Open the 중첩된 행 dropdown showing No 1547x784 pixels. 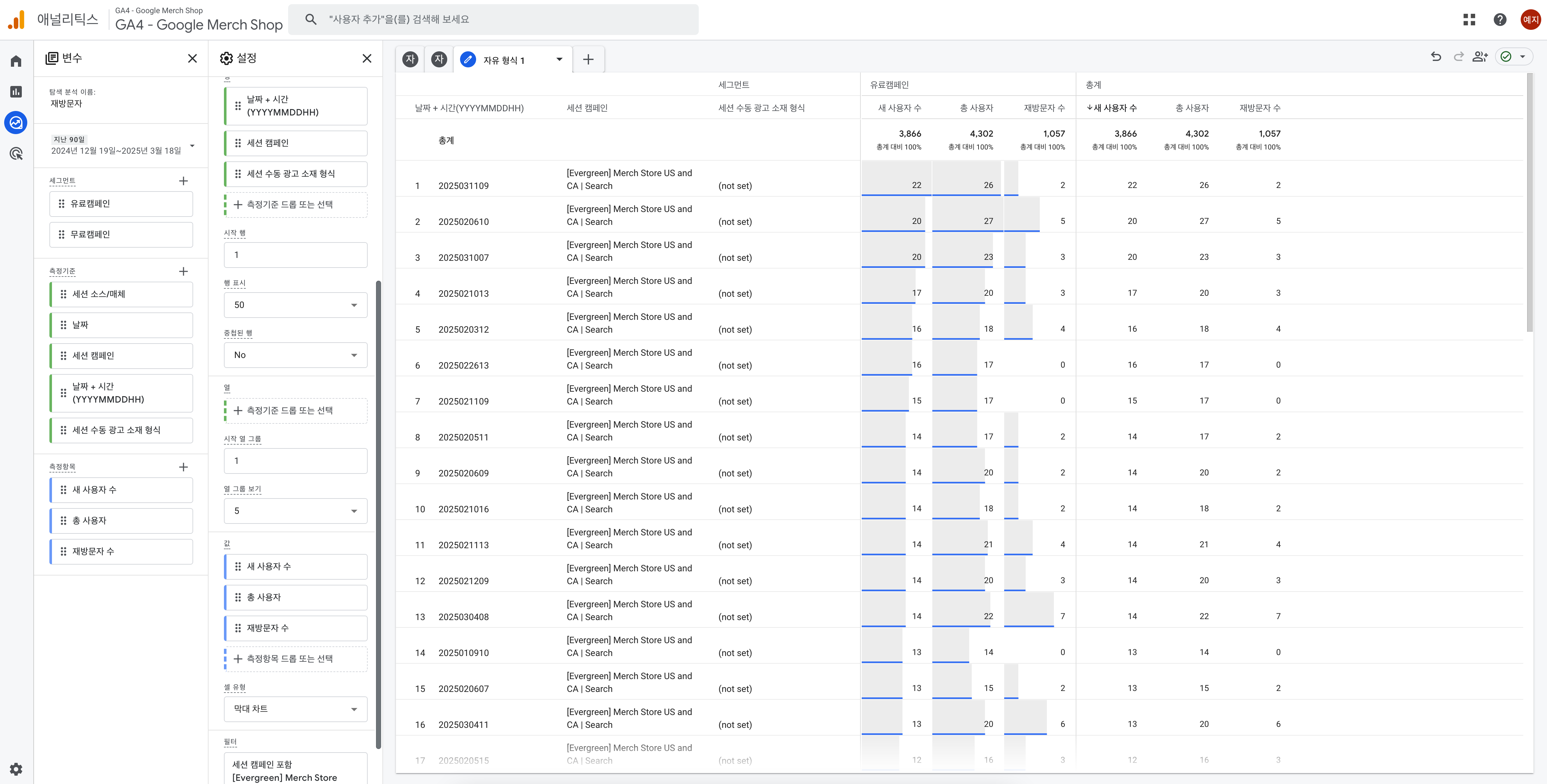295,355
